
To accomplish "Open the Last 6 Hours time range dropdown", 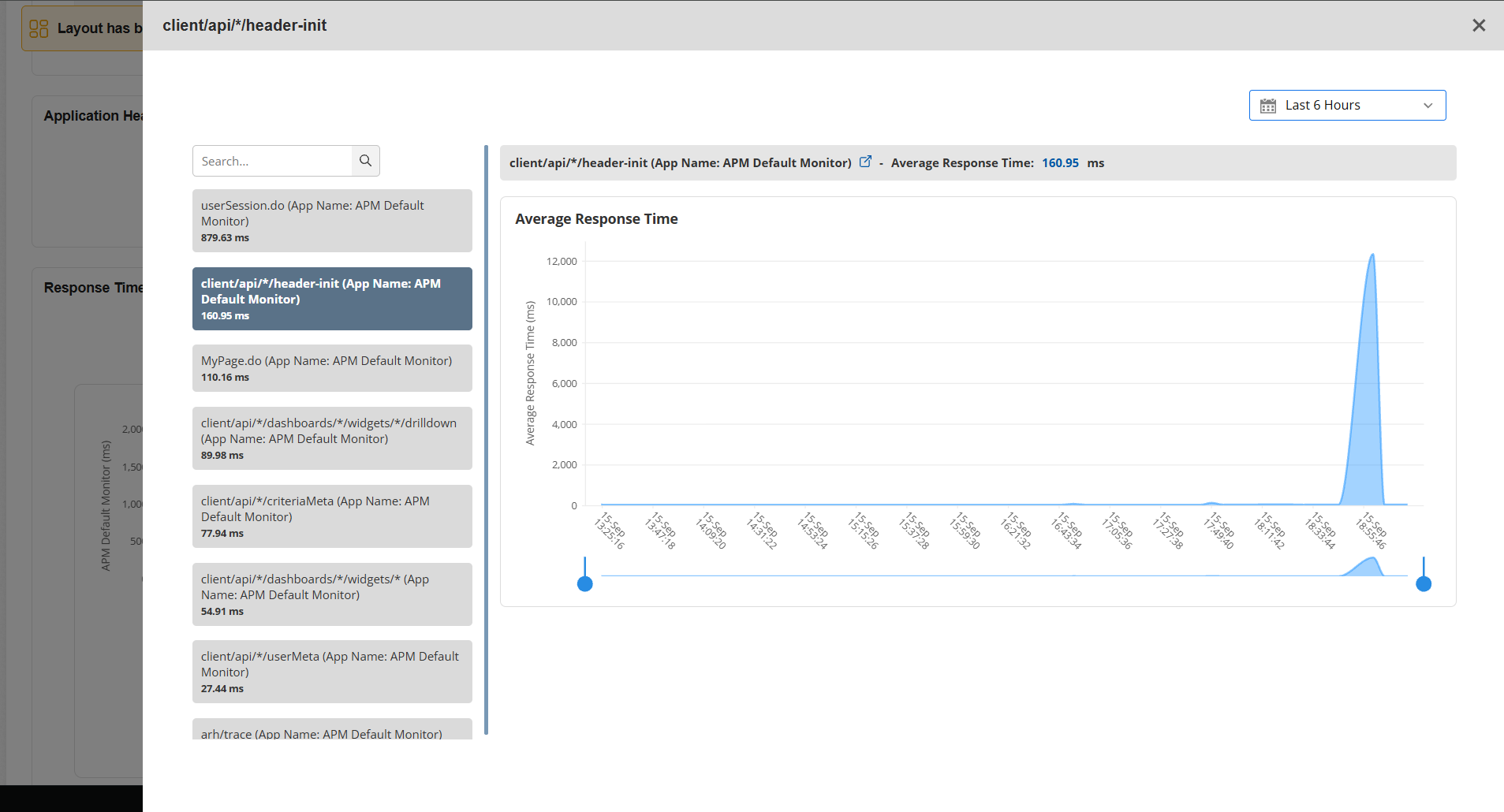I will (x=1347, y=105).
